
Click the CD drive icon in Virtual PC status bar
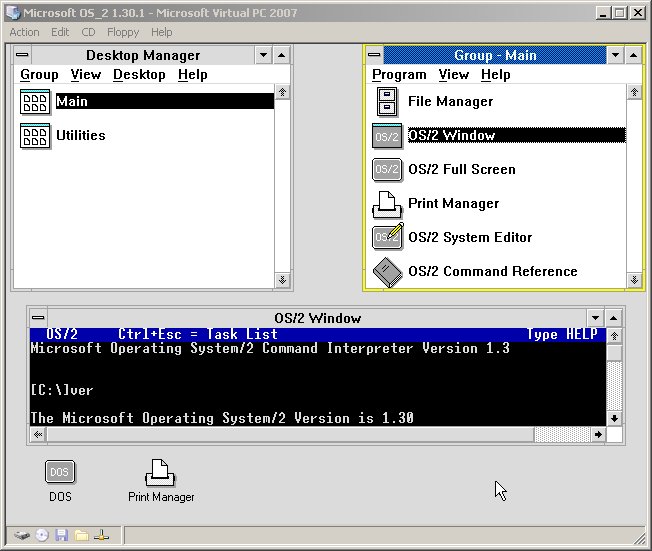coord(42,535)
